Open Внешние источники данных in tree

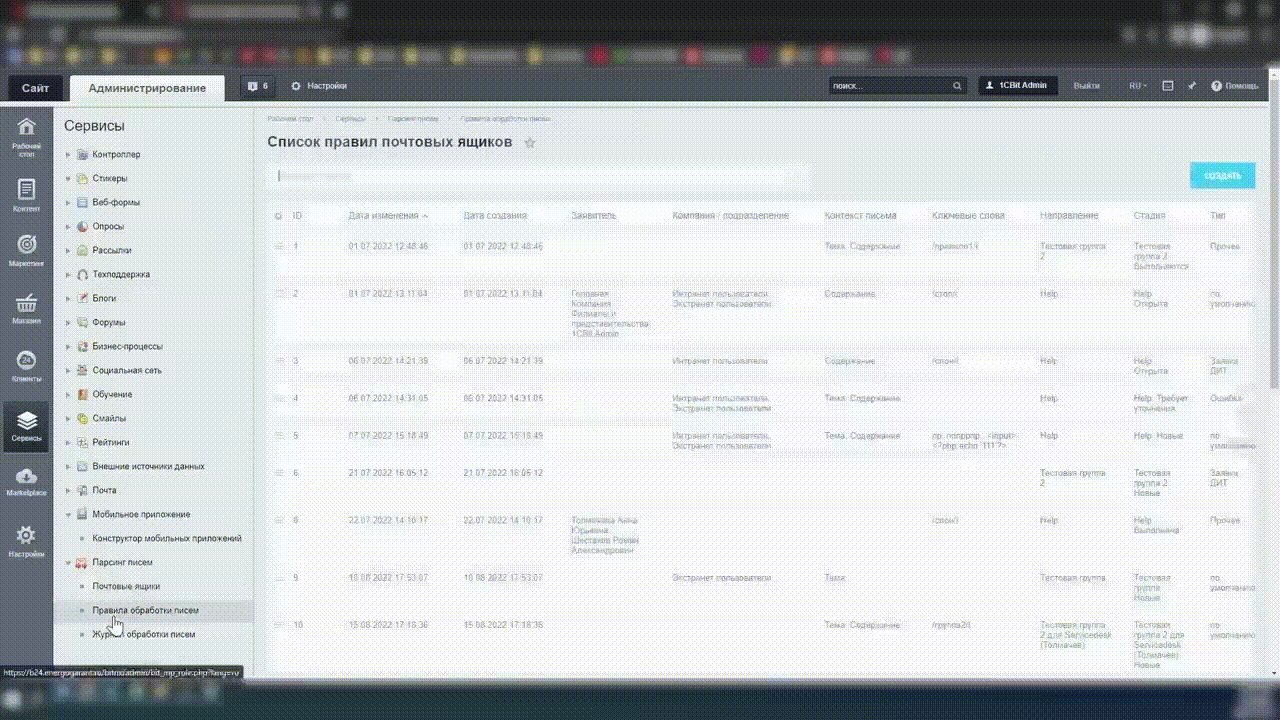(x=148, y=467)
